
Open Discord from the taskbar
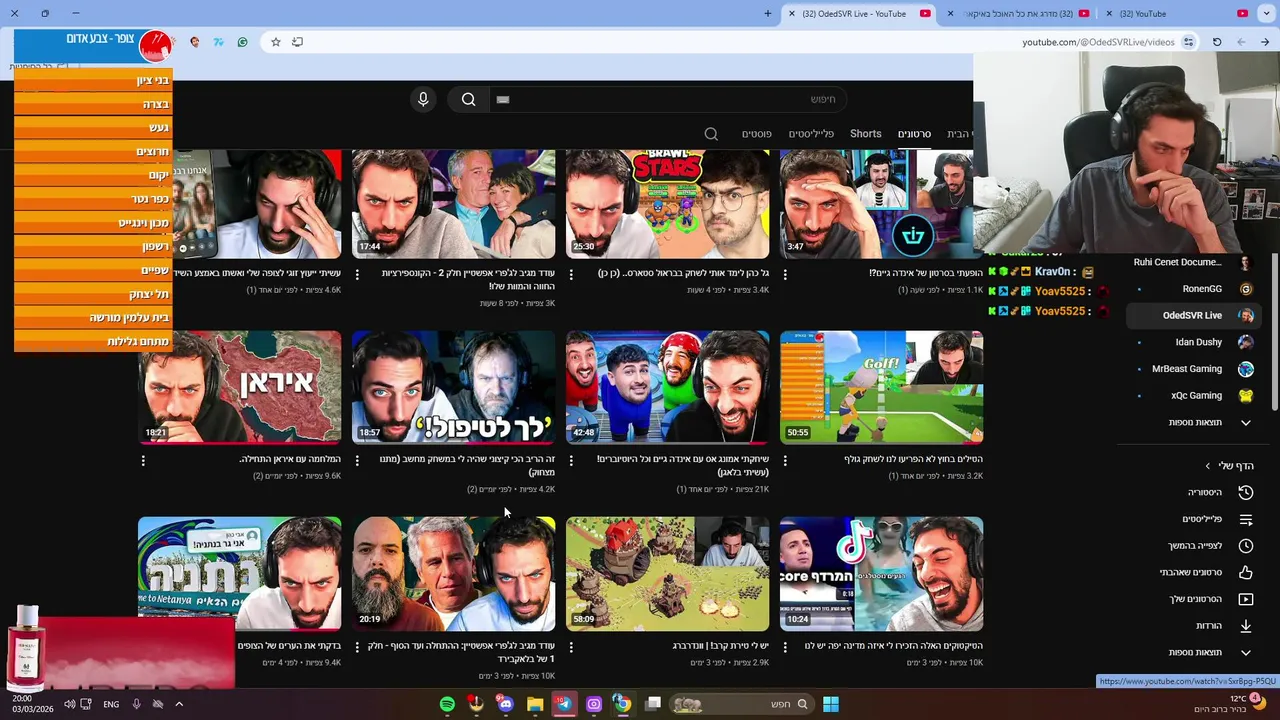(x=505, y=704)
